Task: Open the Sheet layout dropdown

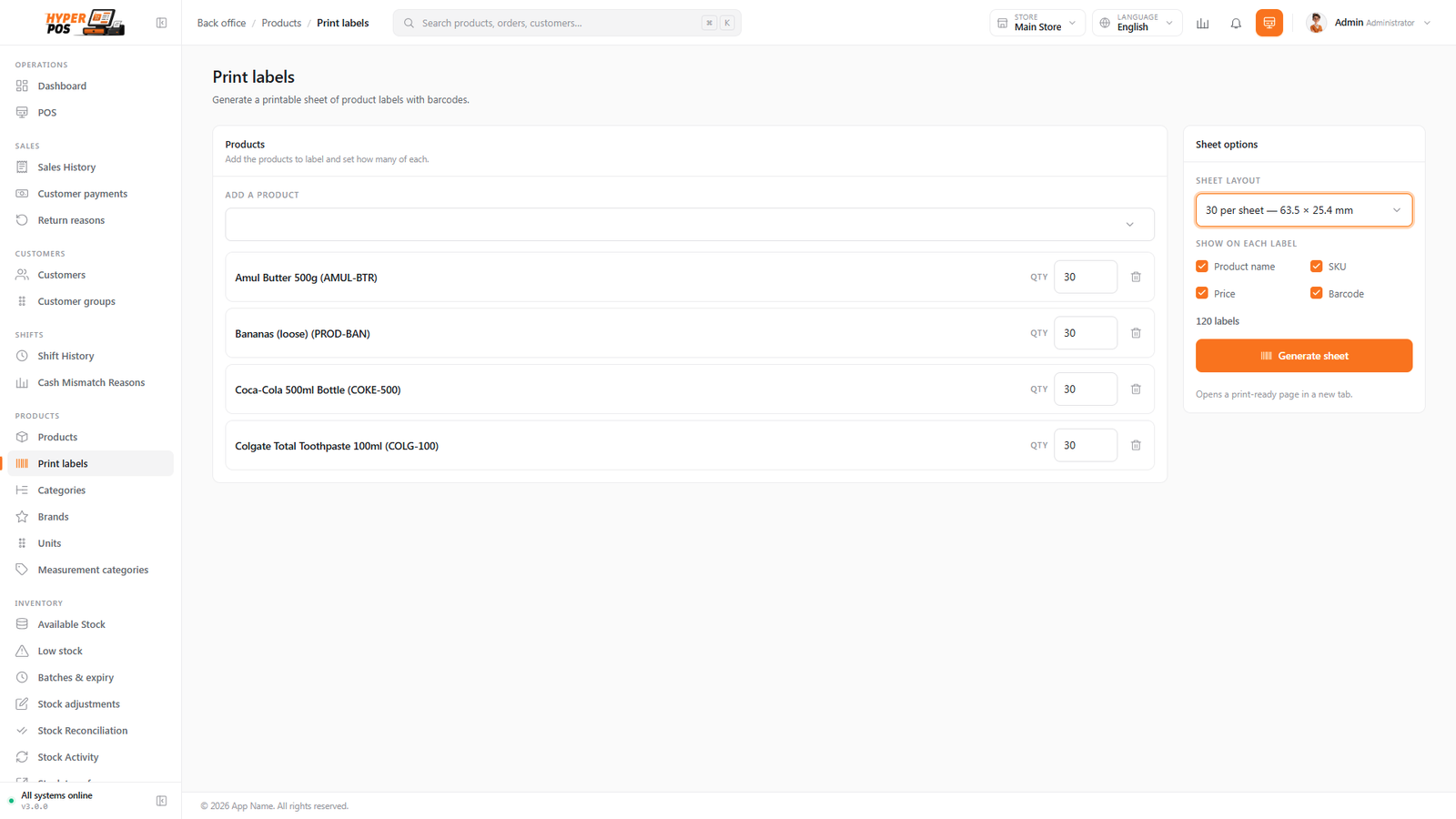Action: click(x=1304, y=210)
